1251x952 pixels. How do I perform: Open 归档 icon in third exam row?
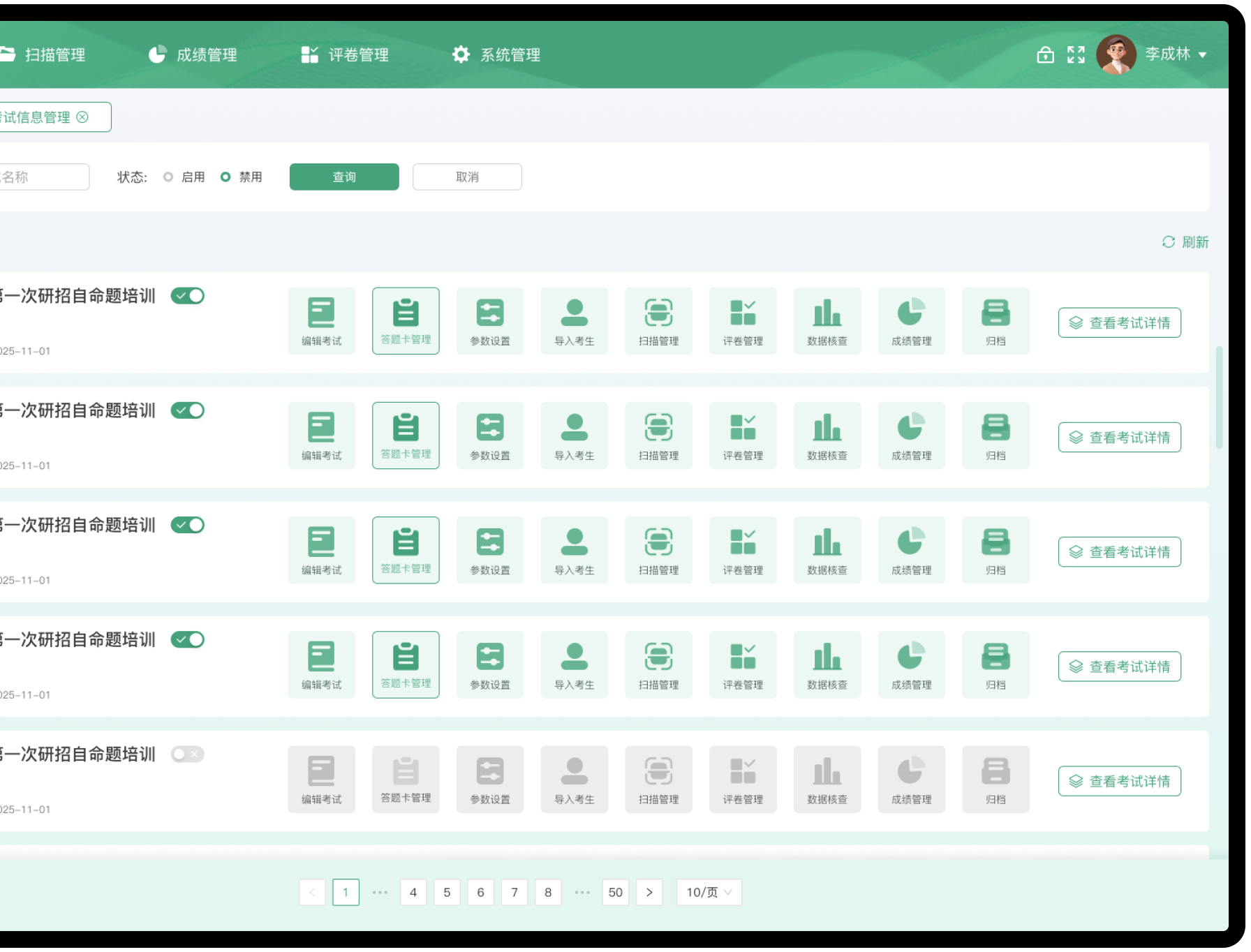995,549
